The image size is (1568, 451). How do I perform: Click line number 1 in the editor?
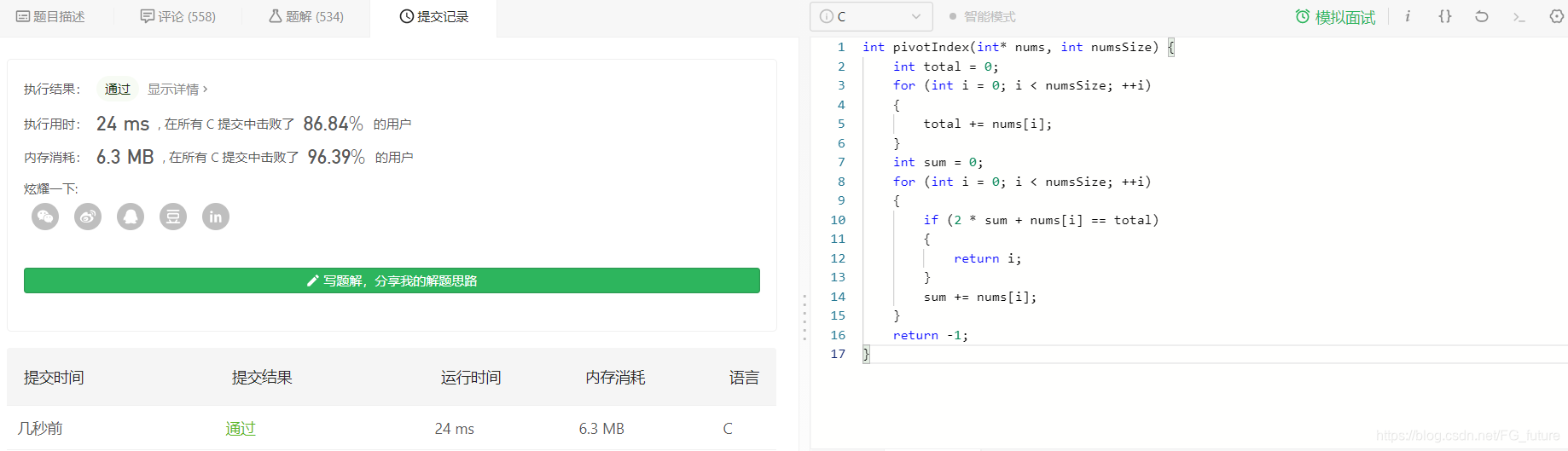click(x=841, y=47)
